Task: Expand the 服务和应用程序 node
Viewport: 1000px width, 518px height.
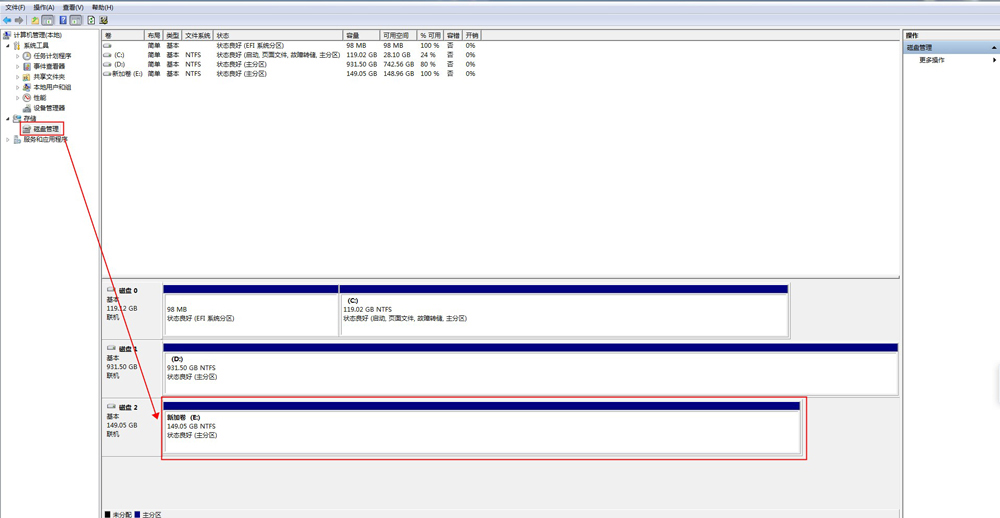Action: 8,140
